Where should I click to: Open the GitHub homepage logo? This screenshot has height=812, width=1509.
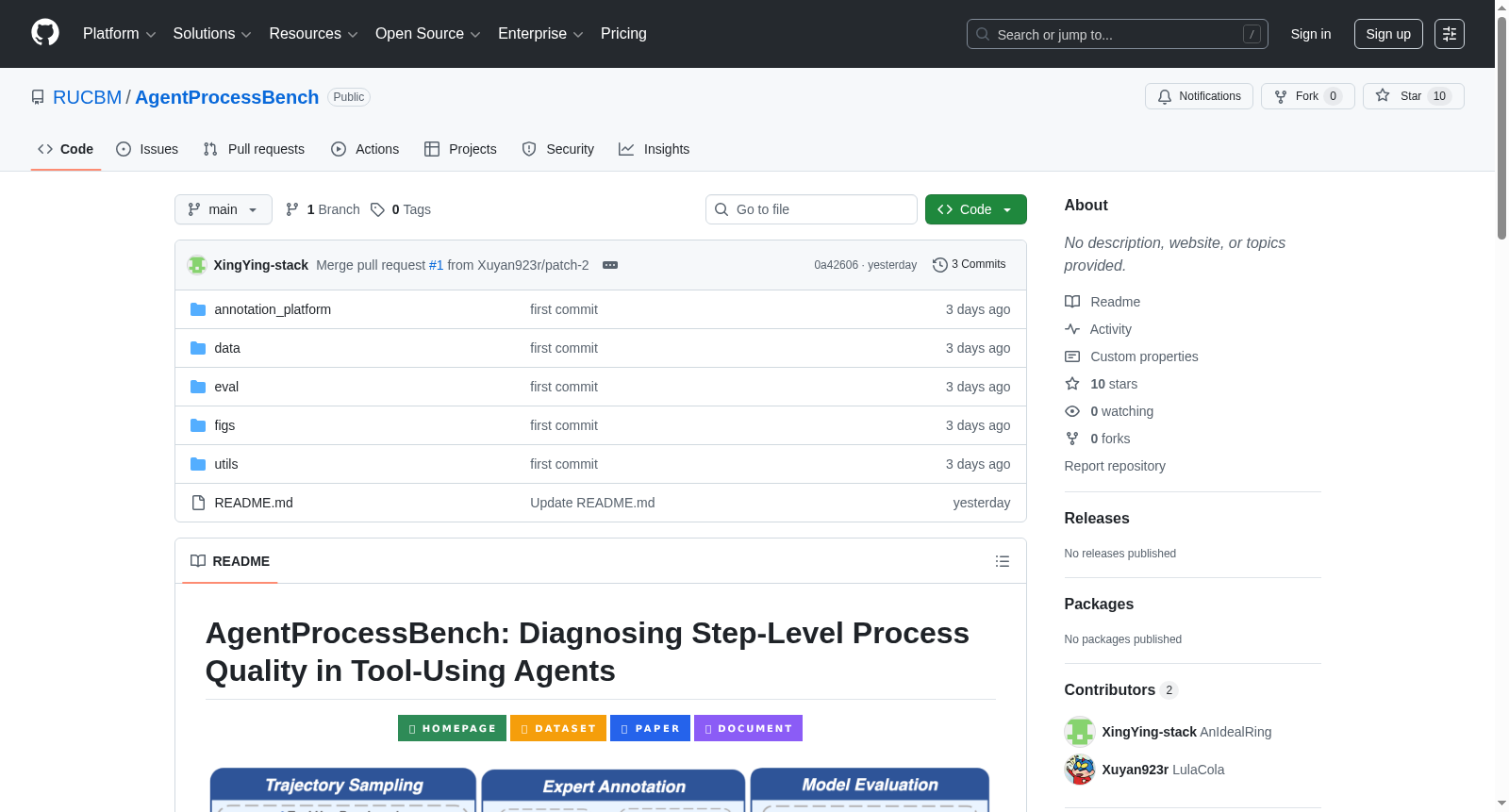[45, 33]
